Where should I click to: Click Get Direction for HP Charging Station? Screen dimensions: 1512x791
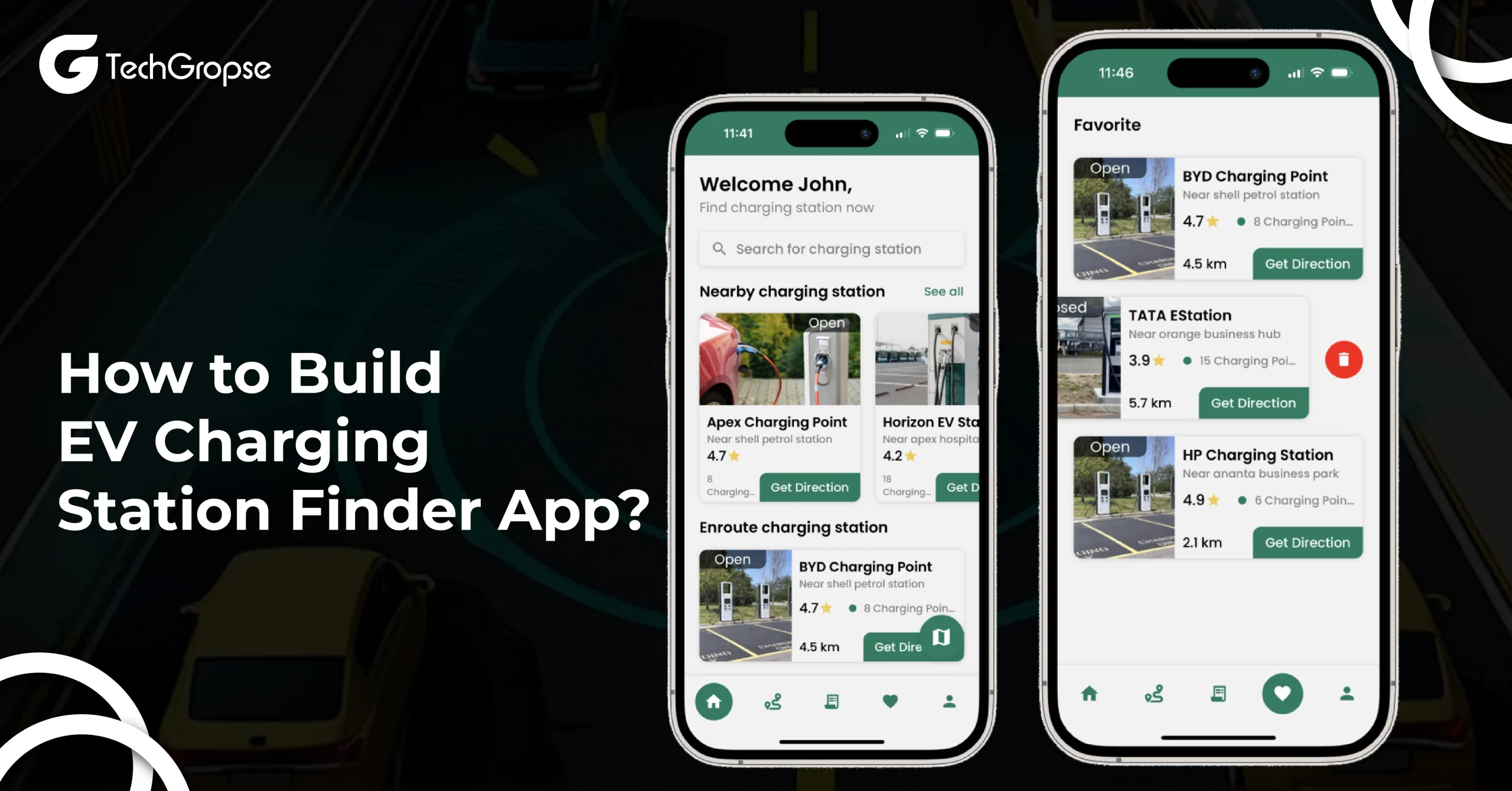click(x=1308, y=540)
